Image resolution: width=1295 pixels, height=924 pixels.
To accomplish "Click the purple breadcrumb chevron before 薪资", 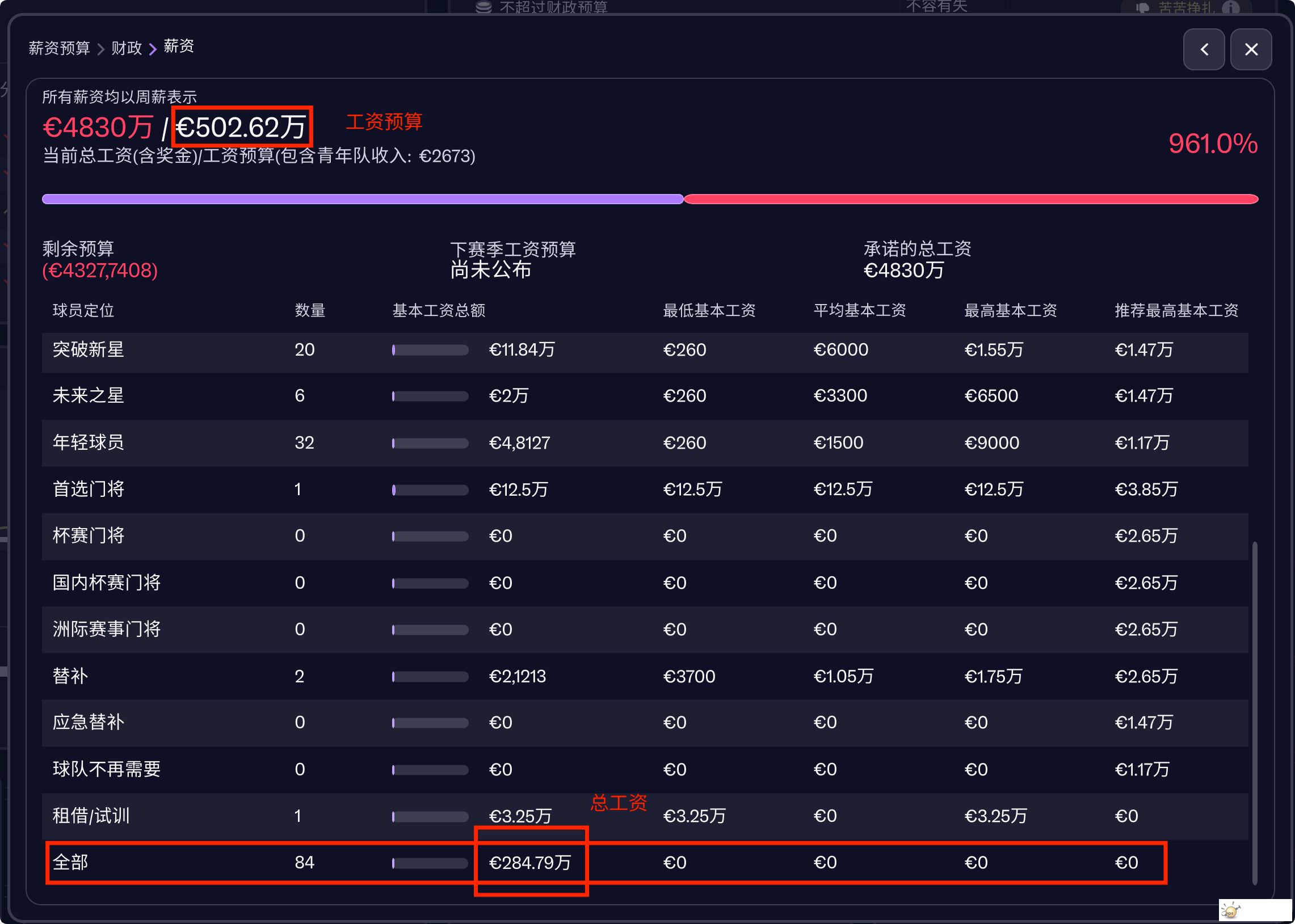I will [x=153, y=49].
